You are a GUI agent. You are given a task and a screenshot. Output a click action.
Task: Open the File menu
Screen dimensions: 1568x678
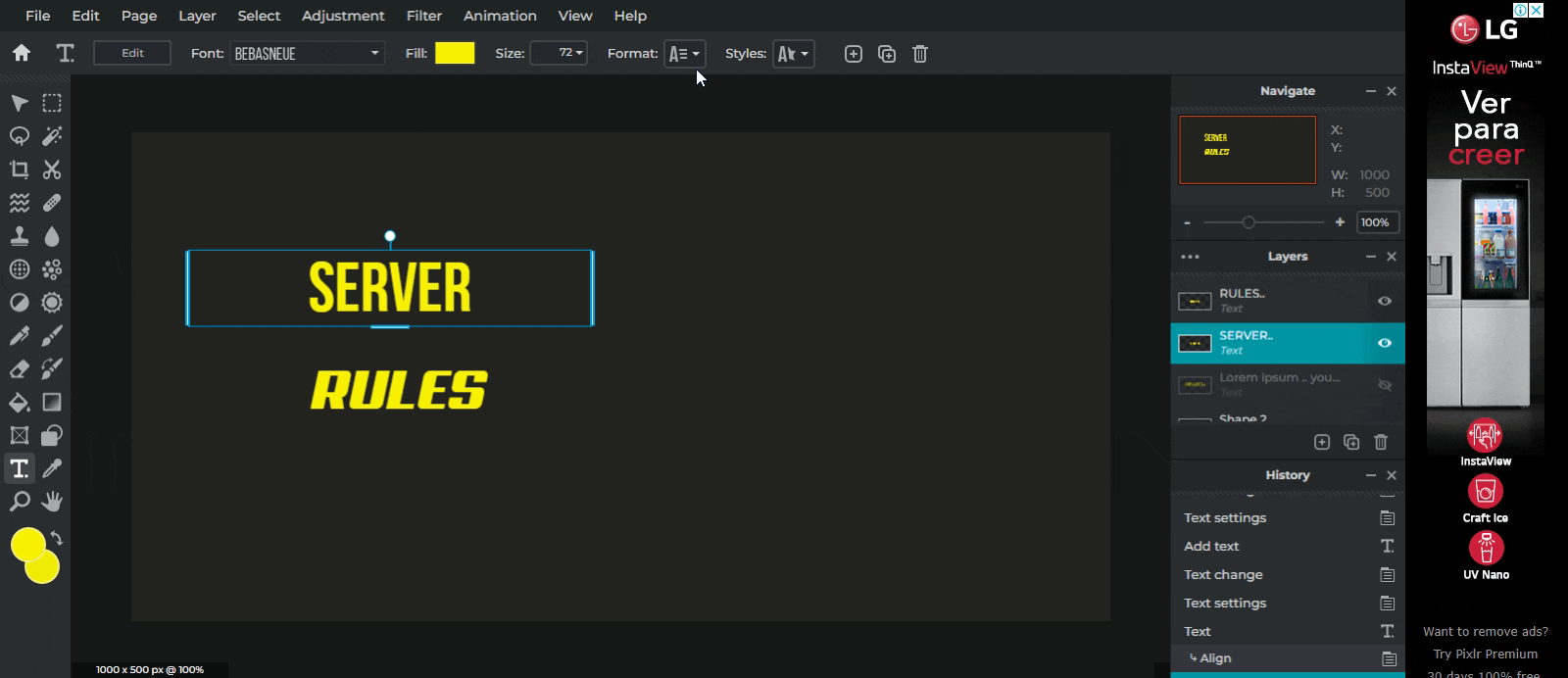(38, 16)
